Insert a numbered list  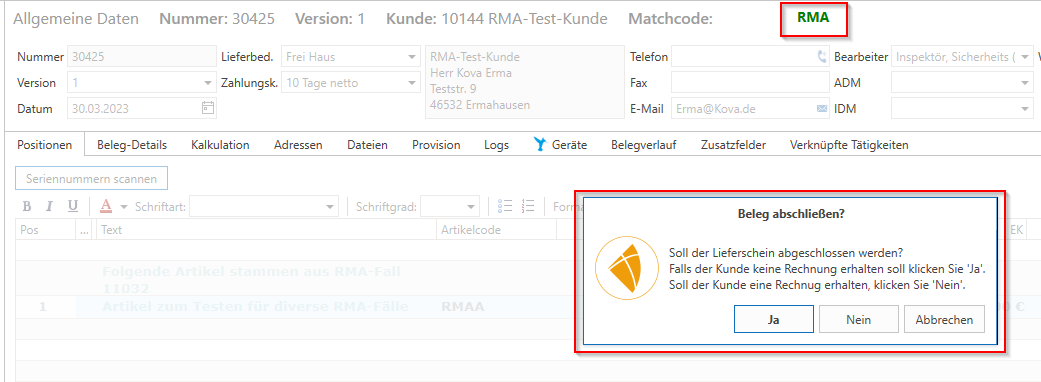[528, 207]
